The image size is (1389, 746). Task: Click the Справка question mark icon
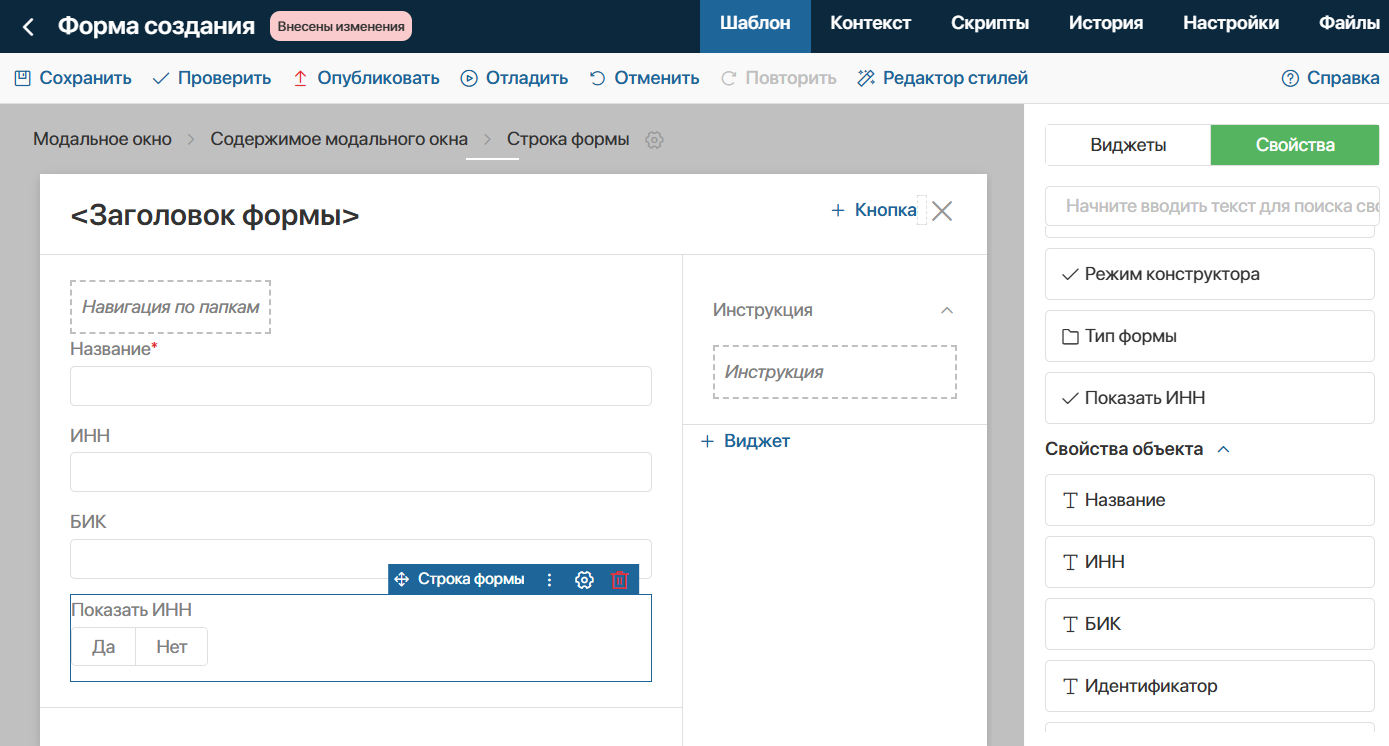point(1290,78)
